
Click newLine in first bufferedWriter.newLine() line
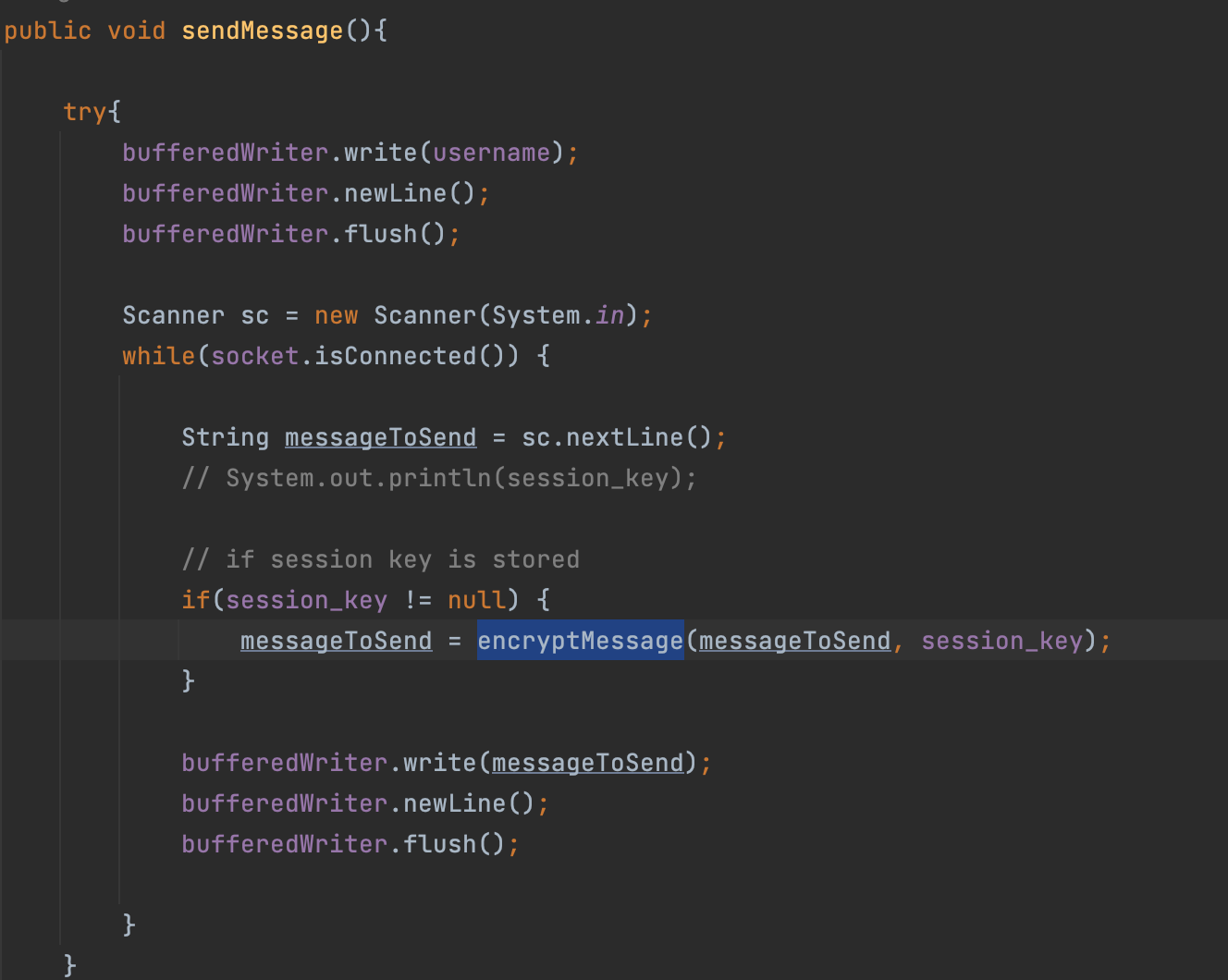pyautogui.click(x=396, y=193)
